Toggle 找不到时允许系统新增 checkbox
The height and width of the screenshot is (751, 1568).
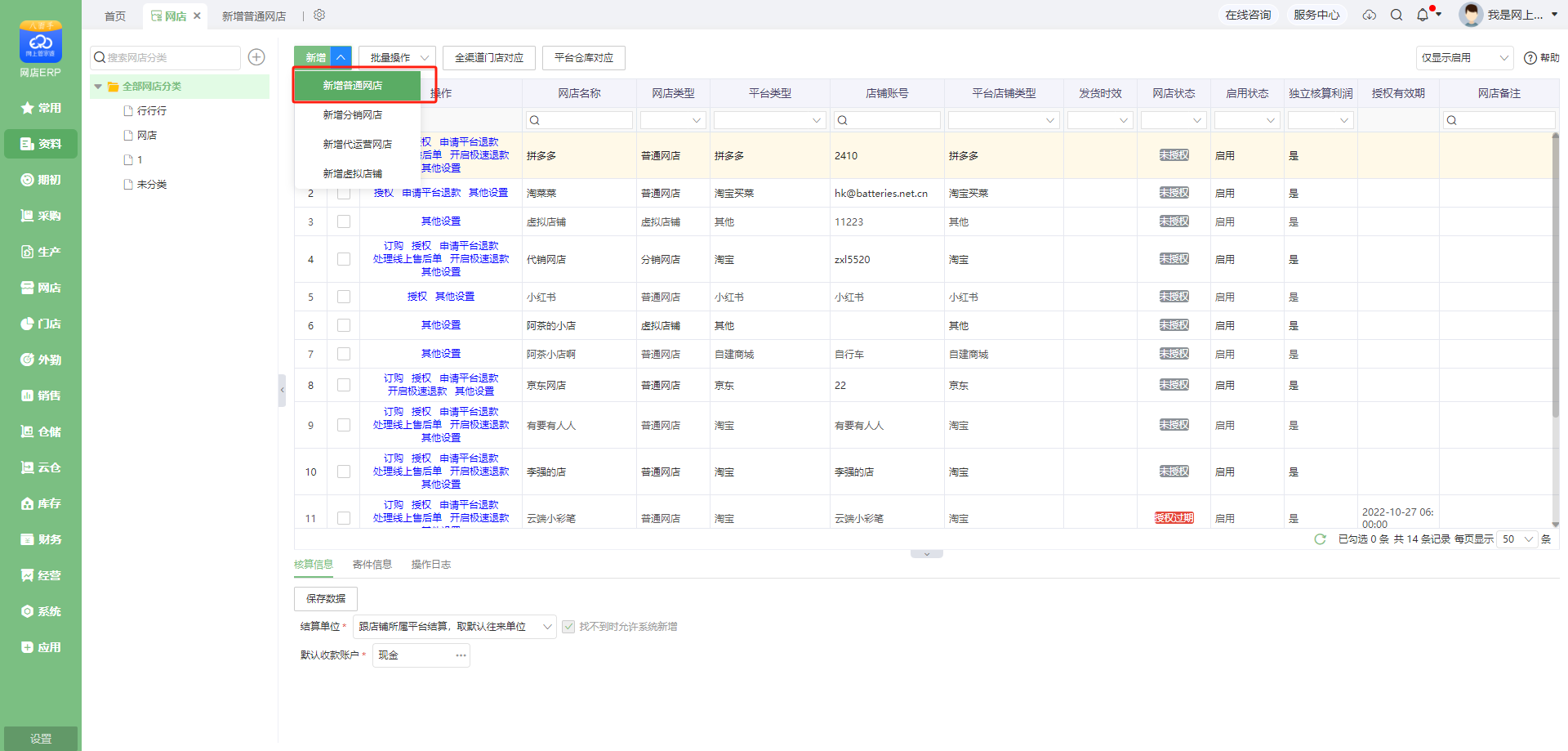568,627
